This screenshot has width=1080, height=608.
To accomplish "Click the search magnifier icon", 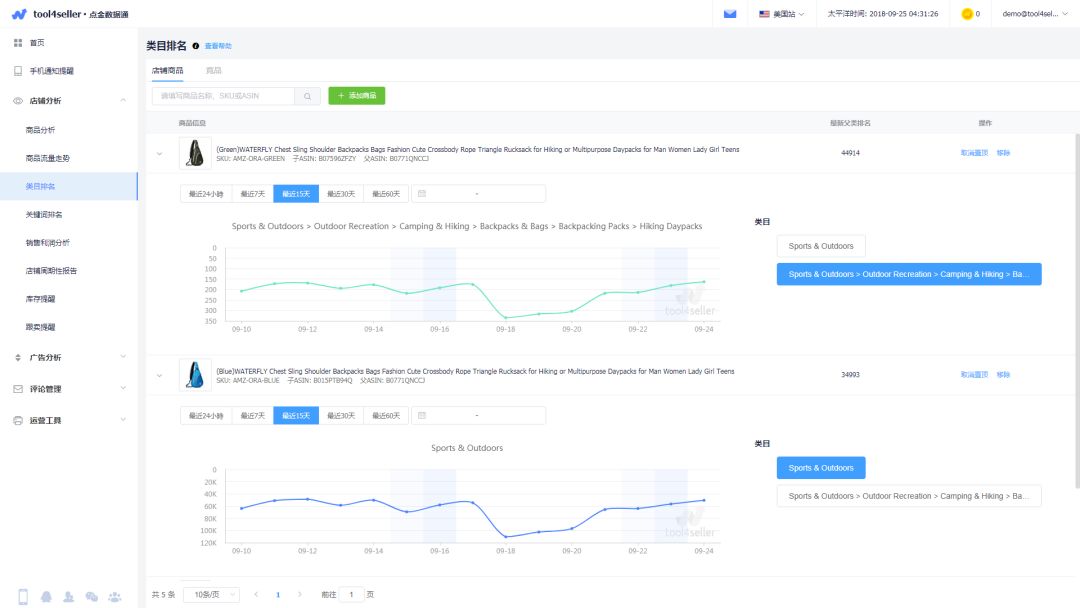I will point(307,96).
